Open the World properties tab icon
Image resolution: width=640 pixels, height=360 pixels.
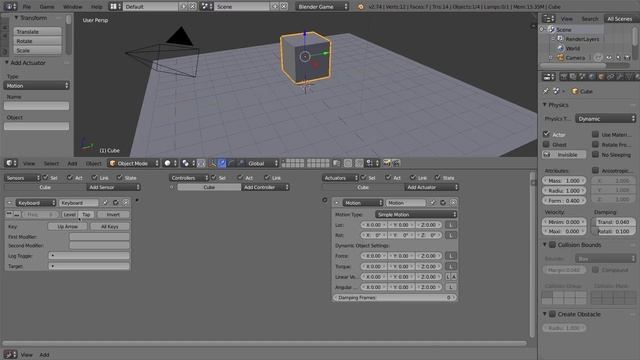[x=592, y=76]
